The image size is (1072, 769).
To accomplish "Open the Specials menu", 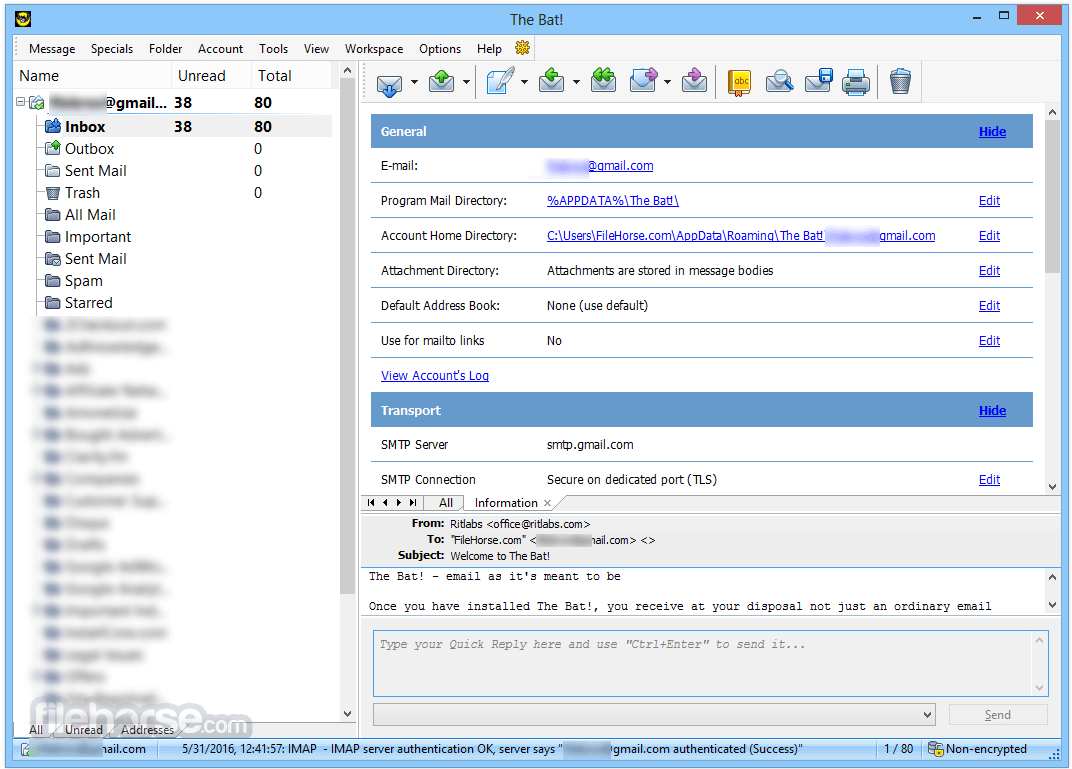I will tap(111, 49).
